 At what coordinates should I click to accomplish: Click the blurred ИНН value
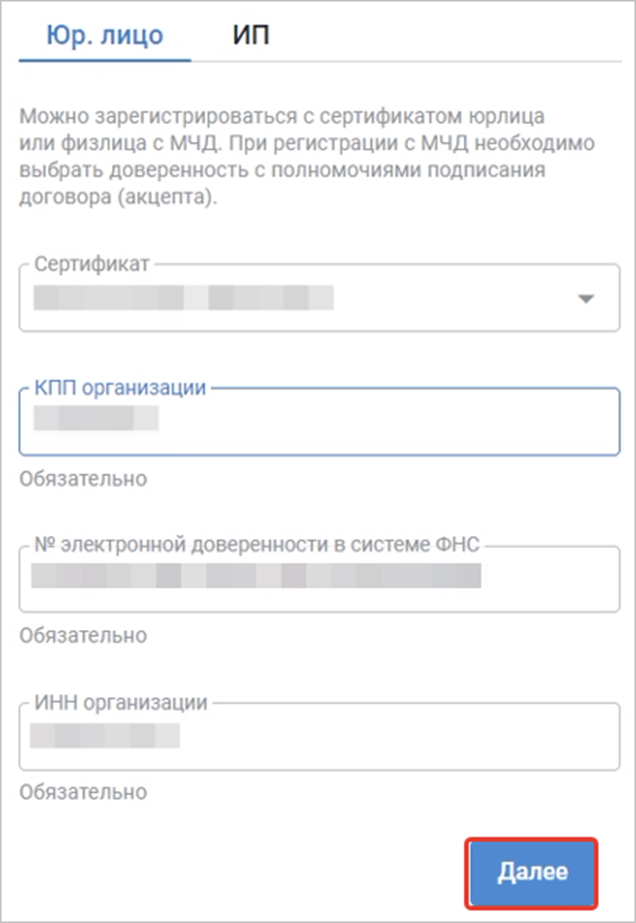[104, 737]
